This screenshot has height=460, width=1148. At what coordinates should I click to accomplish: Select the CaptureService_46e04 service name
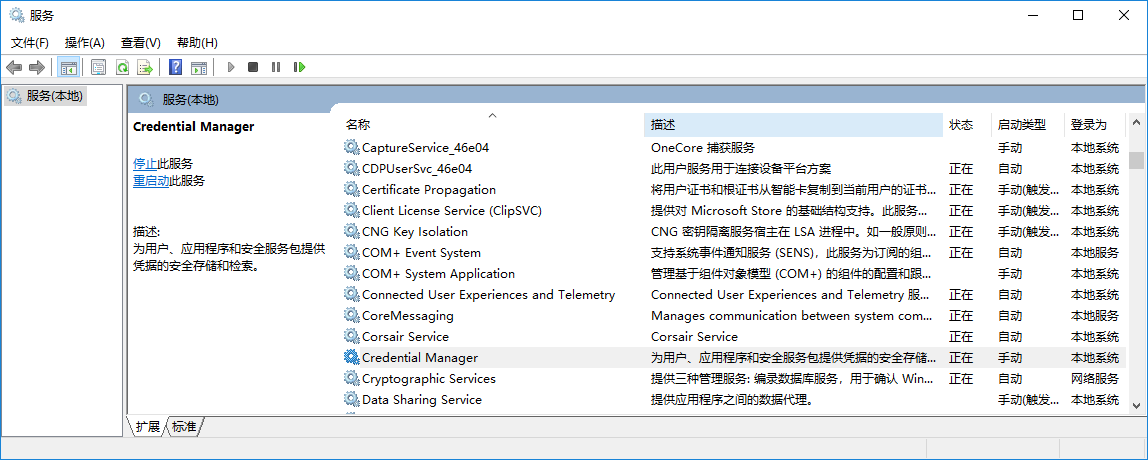pyautogui.click(x=425, y=147)
